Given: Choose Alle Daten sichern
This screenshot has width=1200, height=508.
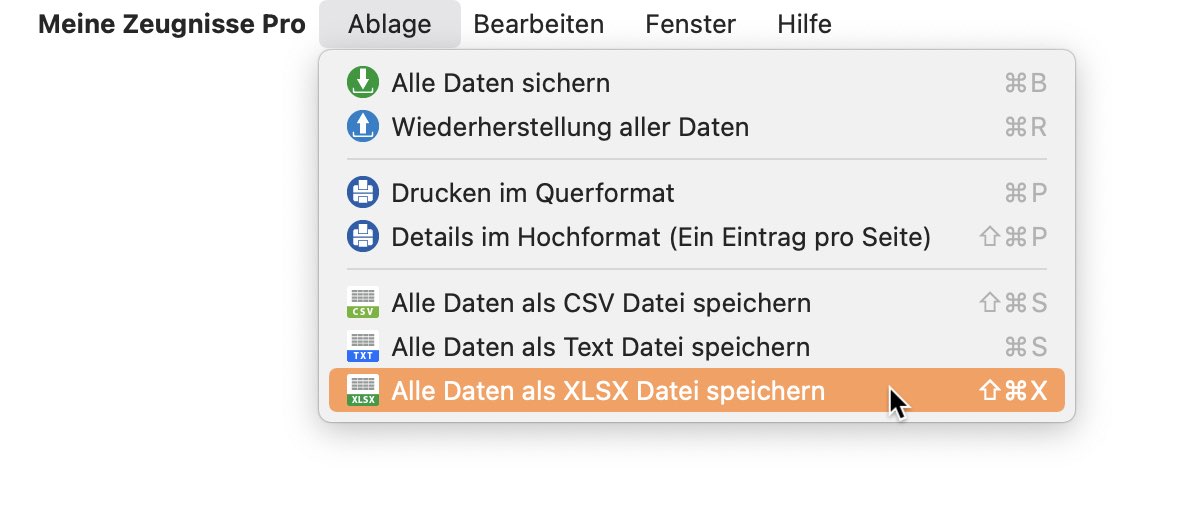Looking at the screenshot, I should pyautogui.click(x=697, y=82).
